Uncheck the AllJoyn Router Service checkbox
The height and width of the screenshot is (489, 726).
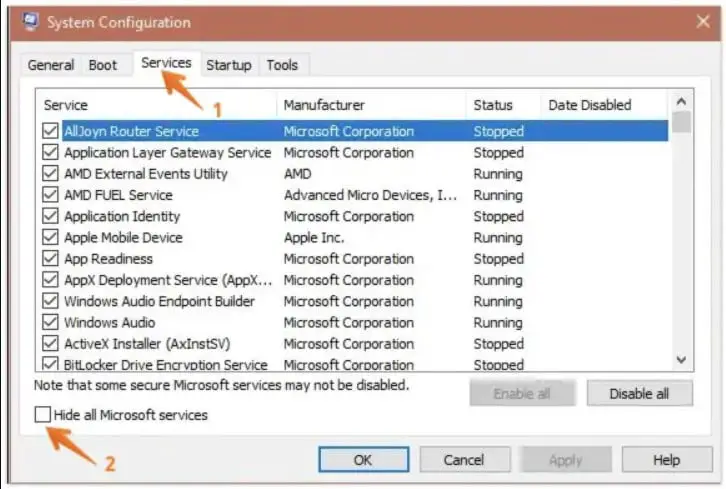point(50,131)
